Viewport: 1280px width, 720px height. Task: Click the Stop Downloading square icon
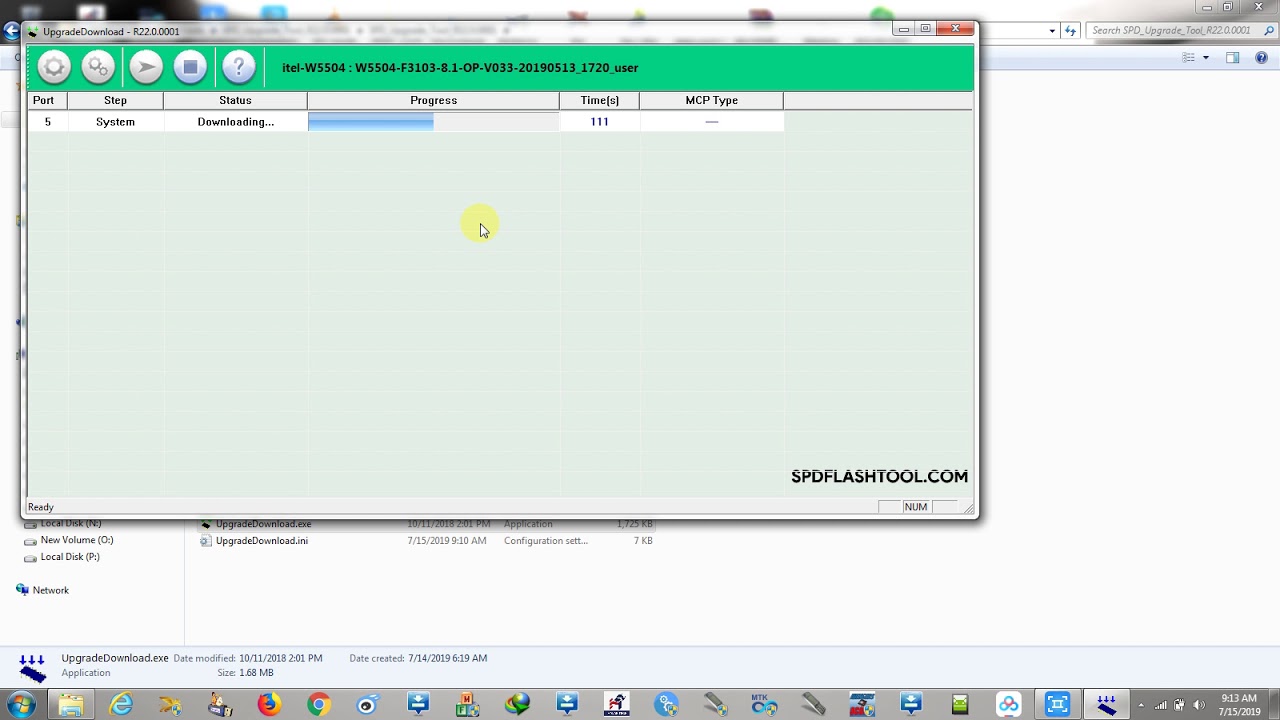[190, 68]
